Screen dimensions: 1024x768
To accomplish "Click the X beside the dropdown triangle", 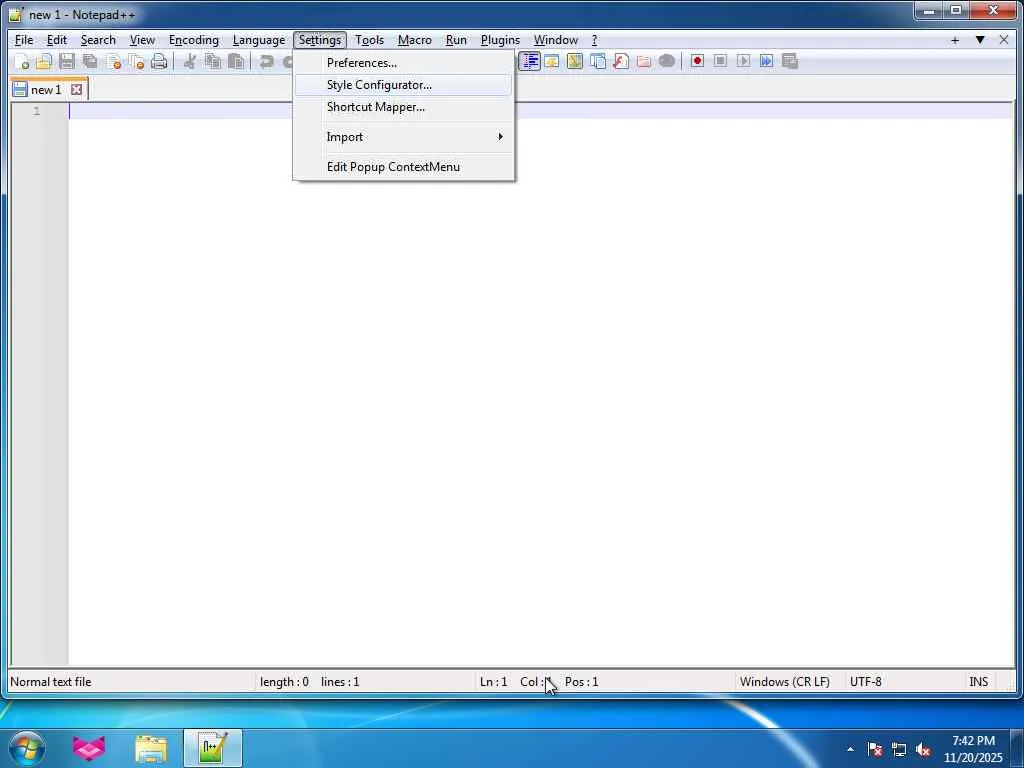I will pyautogui.click(x=1004, y=40).
